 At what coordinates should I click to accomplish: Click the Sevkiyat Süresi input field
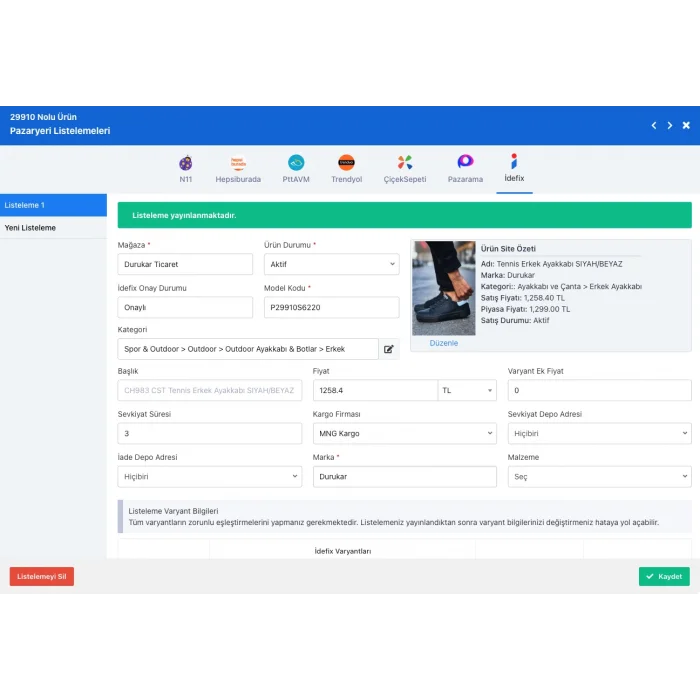tap(209, 434)
